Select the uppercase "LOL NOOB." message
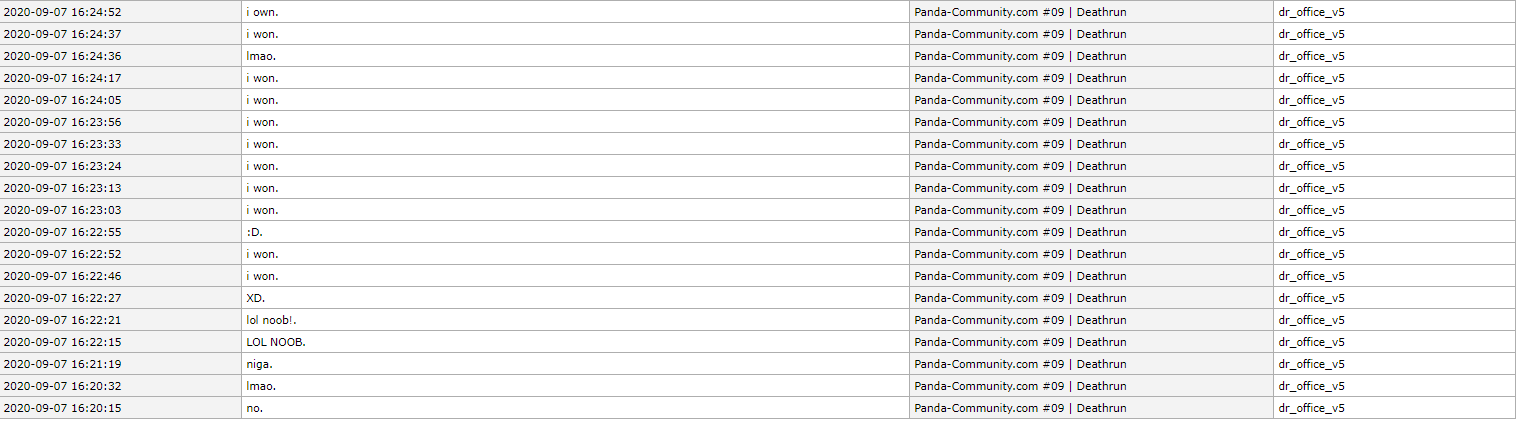 tap(276, 342)
